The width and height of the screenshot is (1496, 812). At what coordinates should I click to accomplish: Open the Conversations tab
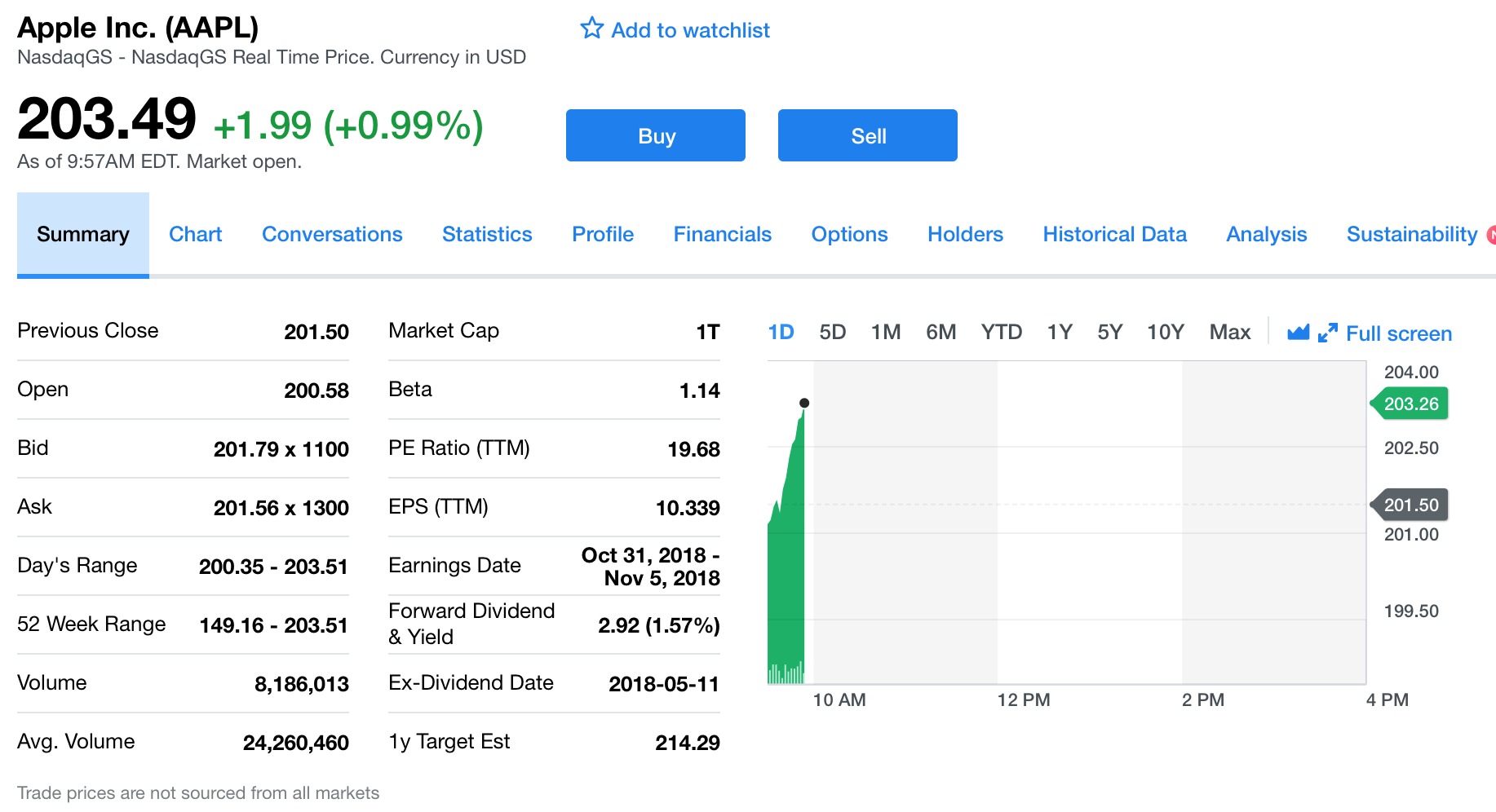pos(332,235)
